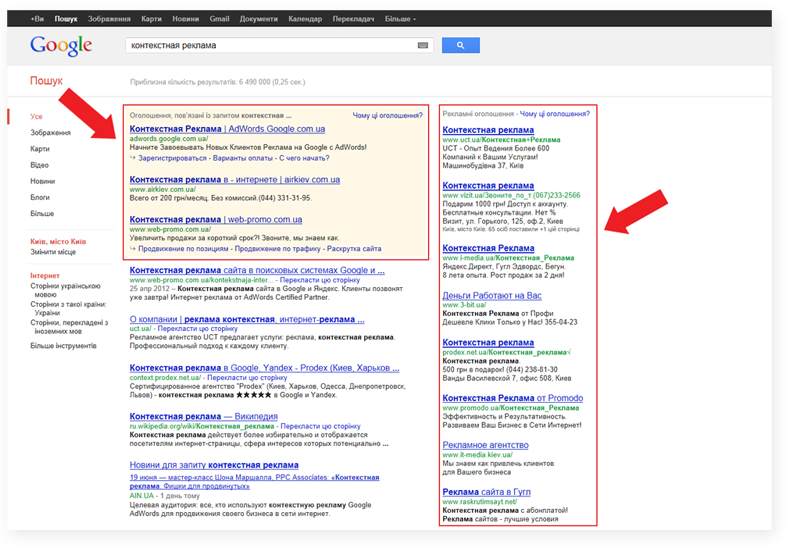Click Продвижение по трафику sitelink
Viewport: 791px width, 555px height.
pos(277,249)
